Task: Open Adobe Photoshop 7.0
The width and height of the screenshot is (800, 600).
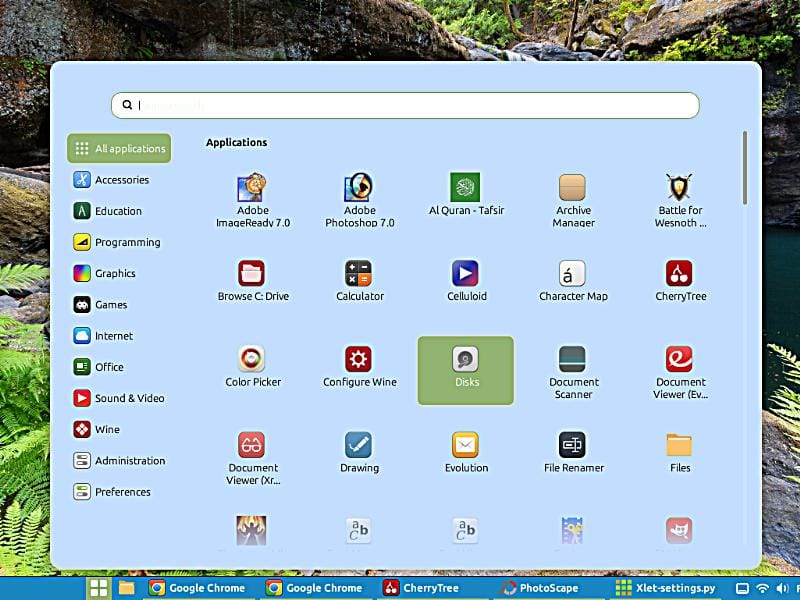Action: [359, 200]
